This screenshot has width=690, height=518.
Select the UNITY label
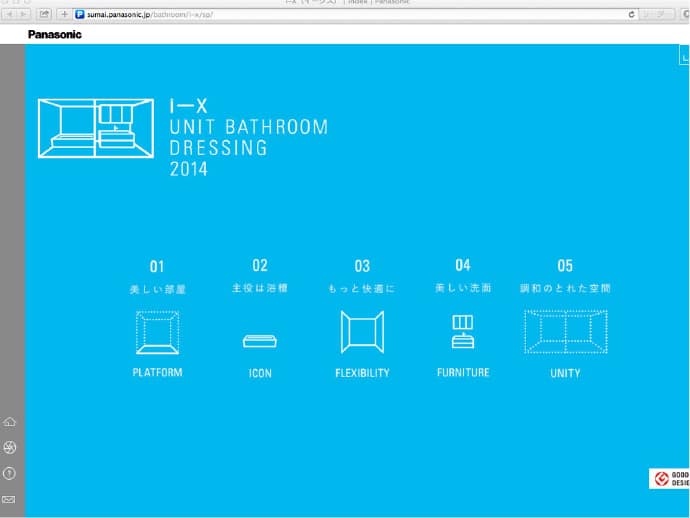[565, 373]
